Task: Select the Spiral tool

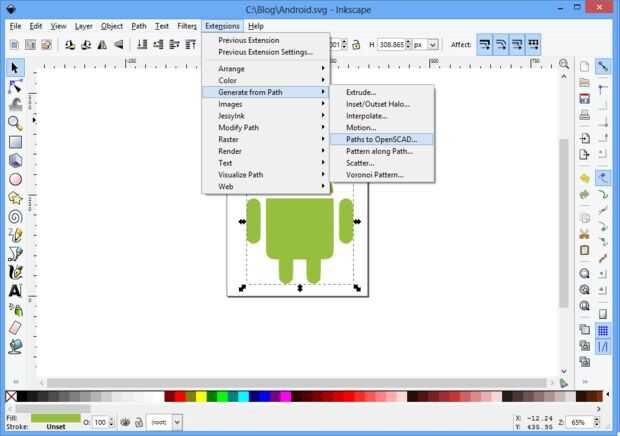Action: (15, 216)
